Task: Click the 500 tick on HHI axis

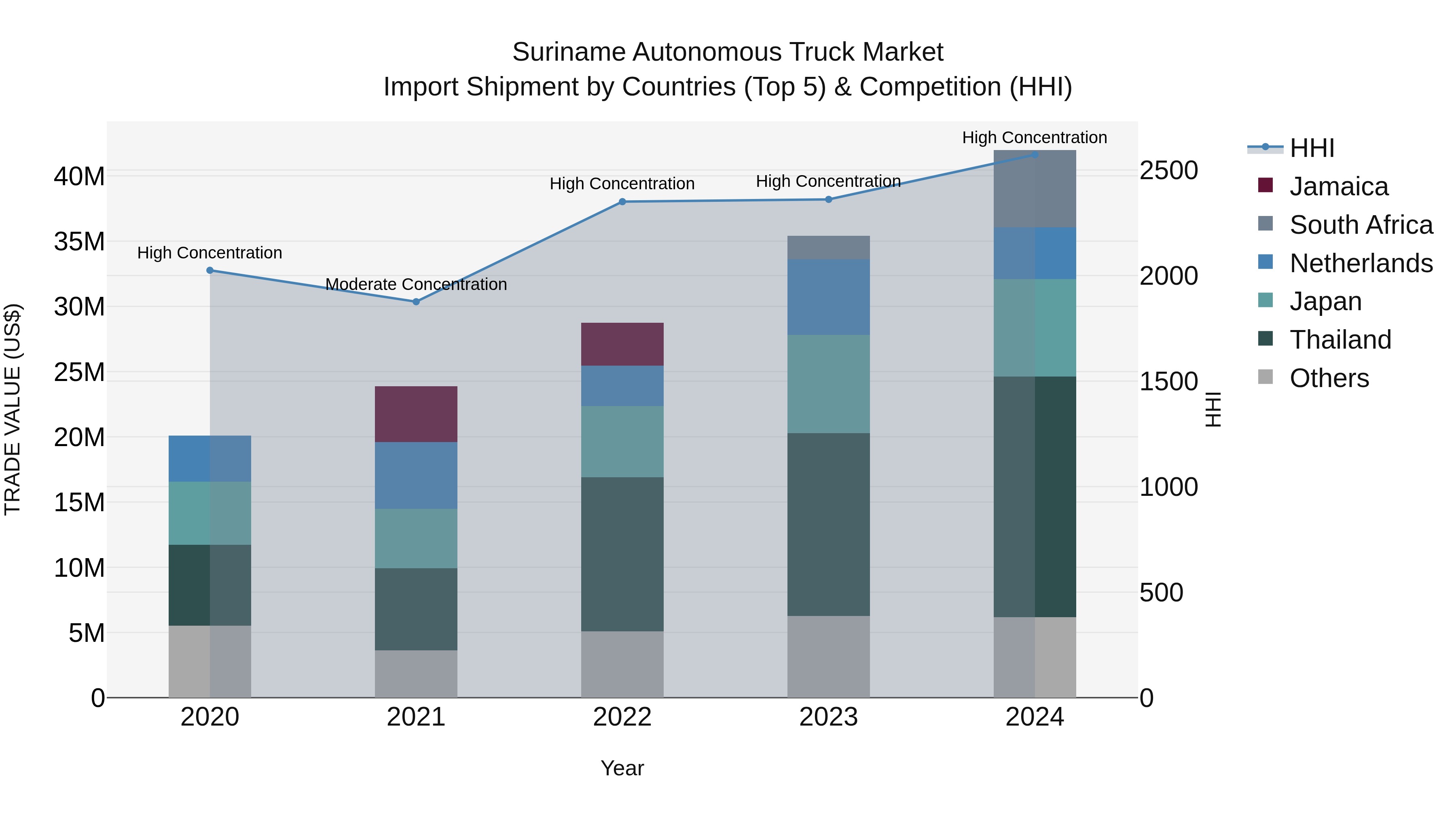Action: tap(1162, 593)
